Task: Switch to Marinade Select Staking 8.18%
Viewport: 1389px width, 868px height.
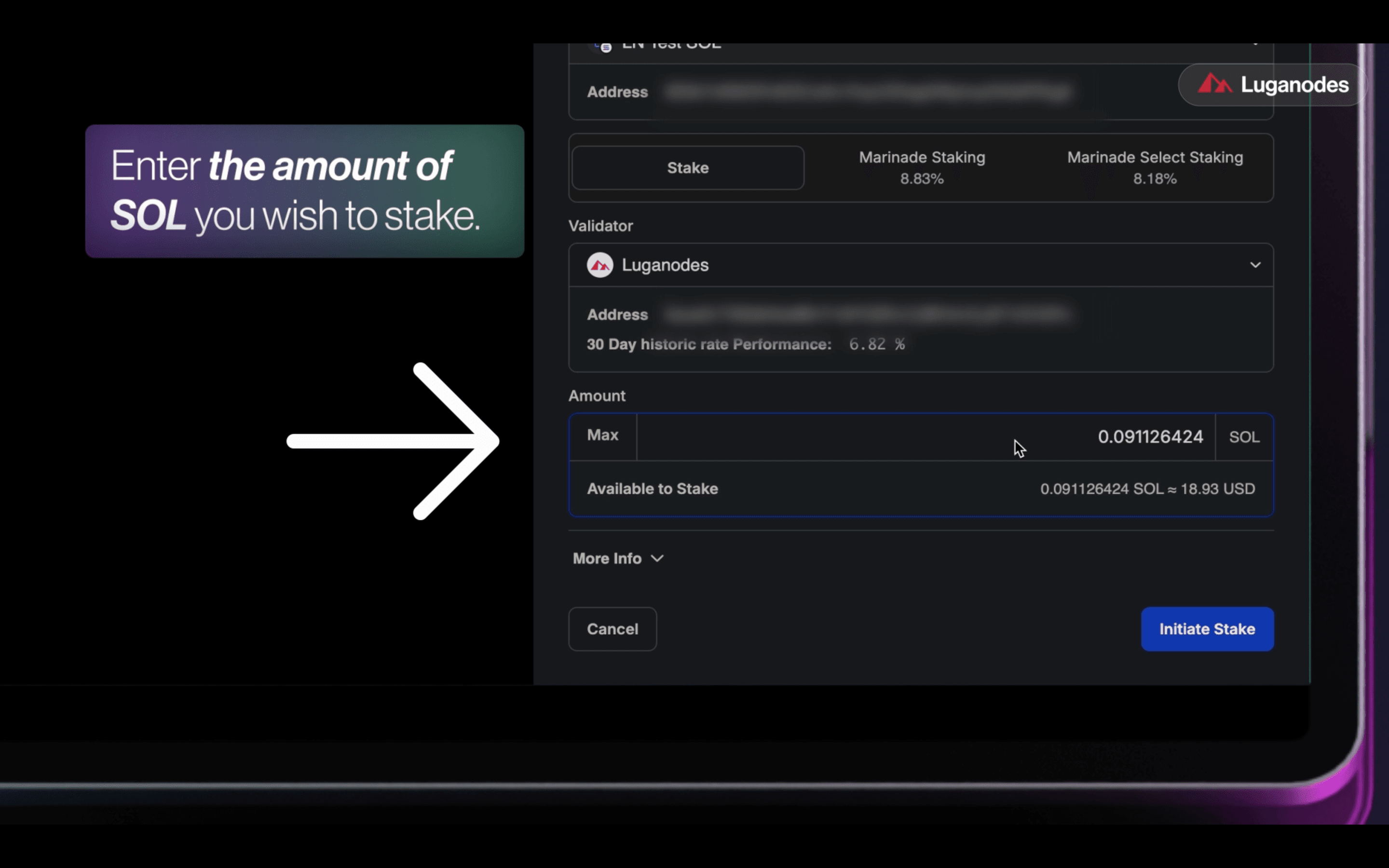Action: 1155,168
